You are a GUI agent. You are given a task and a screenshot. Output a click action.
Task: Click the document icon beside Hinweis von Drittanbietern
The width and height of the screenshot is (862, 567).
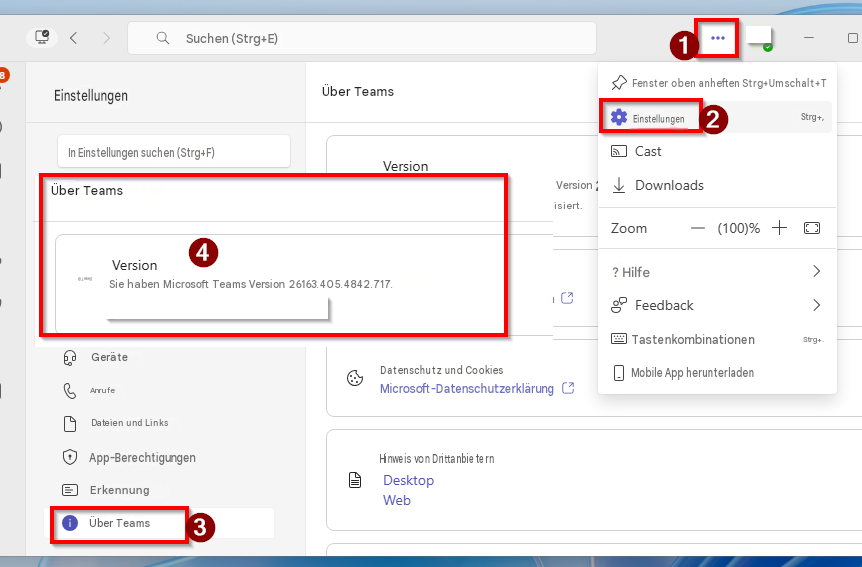coord(355,480)
